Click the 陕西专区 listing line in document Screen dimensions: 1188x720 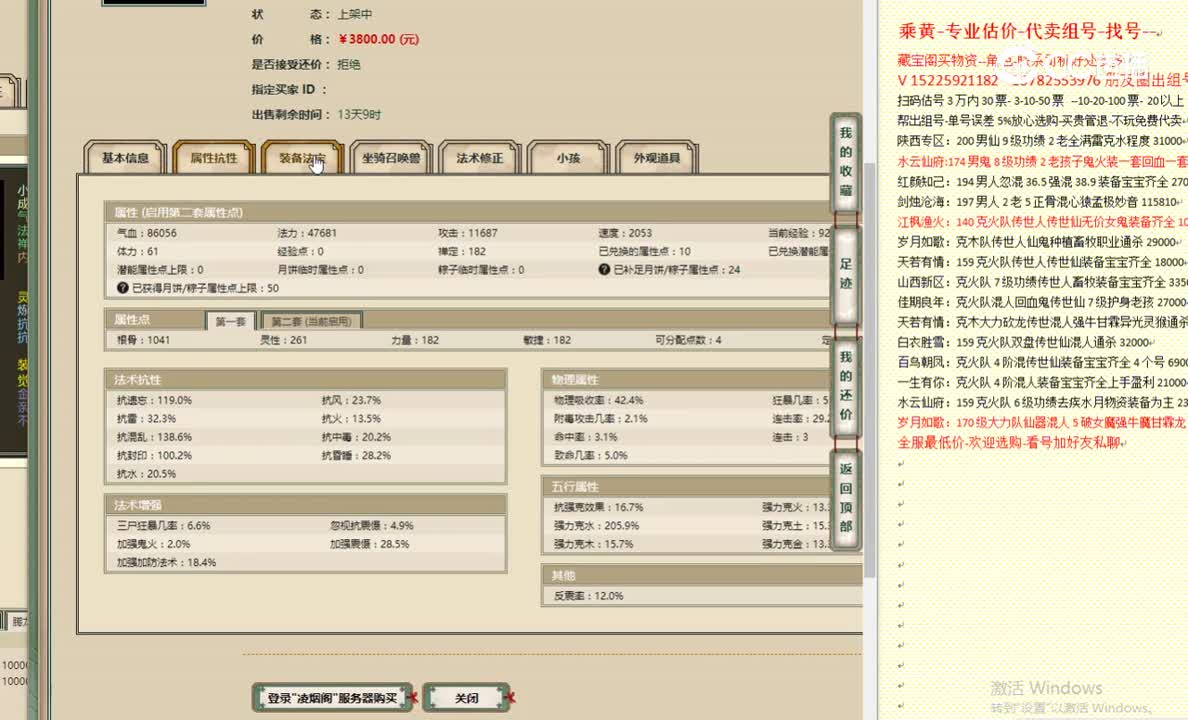[x=1041, y=141]
